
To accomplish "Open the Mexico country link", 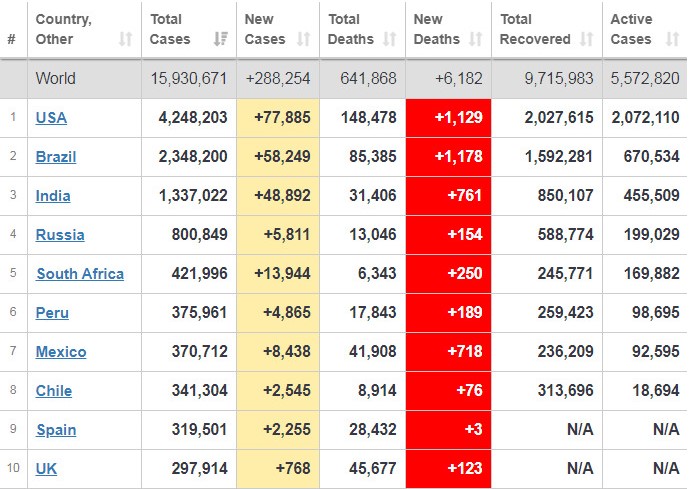I will click(61, 352).
